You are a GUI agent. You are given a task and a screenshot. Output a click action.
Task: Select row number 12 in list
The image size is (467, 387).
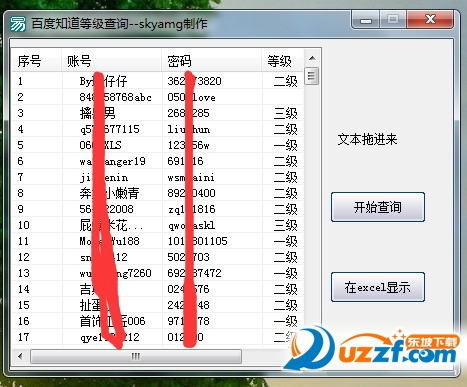(x=157, y=257)
